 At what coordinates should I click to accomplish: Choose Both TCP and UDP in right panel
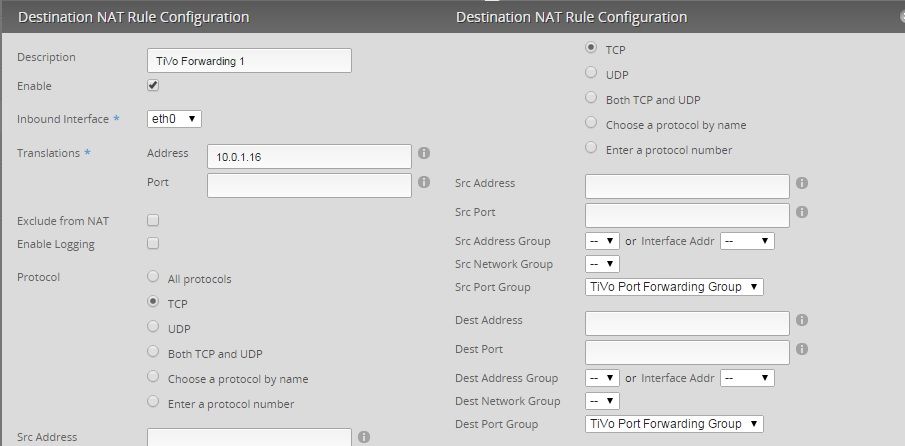(x=591, y=98)
